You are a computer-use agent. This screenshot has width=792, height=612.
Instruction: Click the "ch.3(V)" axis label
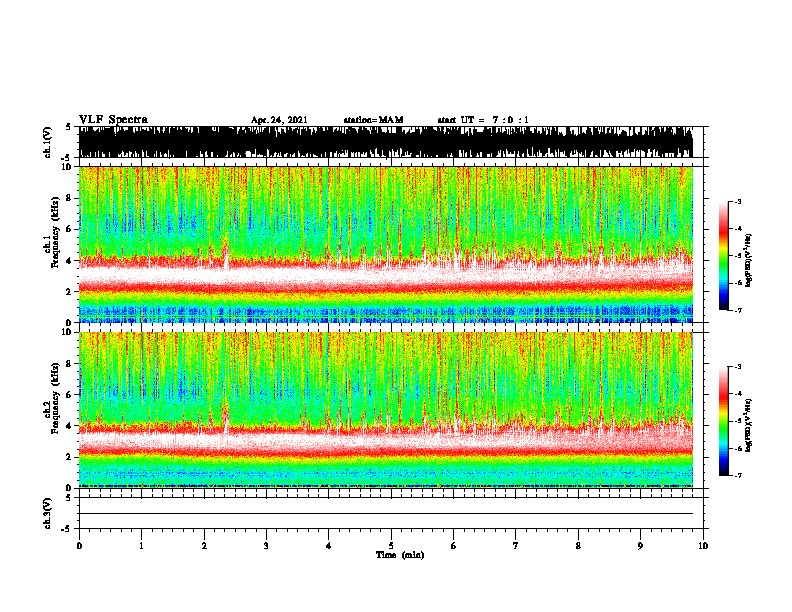pos(48,513)
